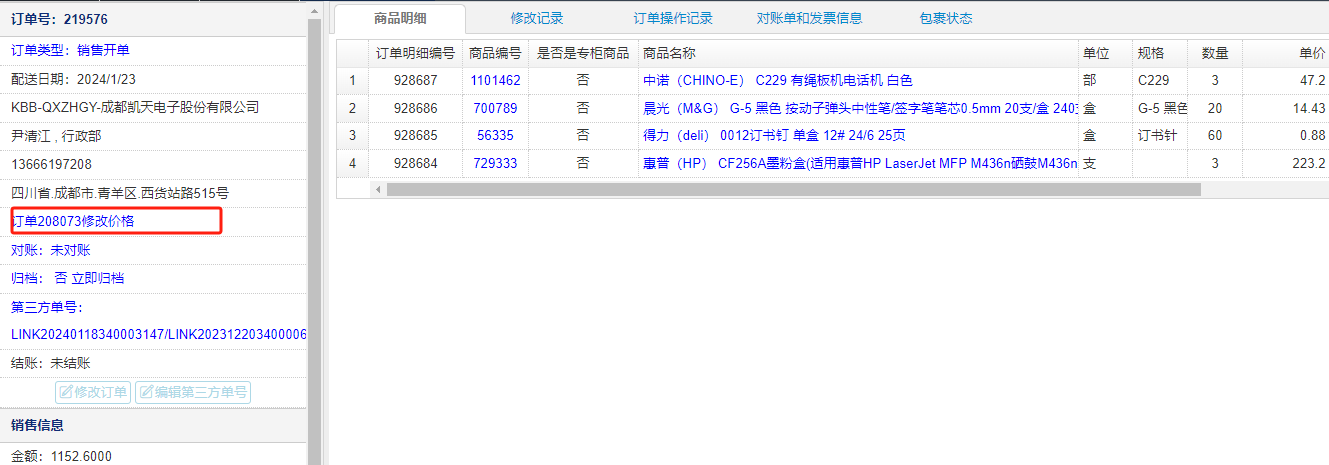Click the contact 尹清江 , 行政部

click(x=56, y=136)
